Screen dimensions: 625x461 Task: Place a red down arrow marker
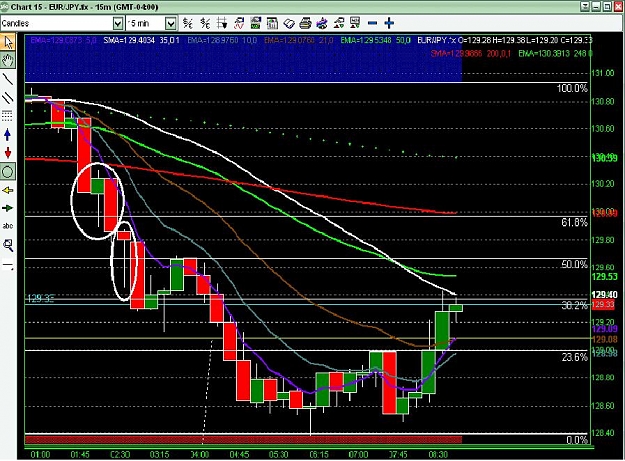pos(8,153)
